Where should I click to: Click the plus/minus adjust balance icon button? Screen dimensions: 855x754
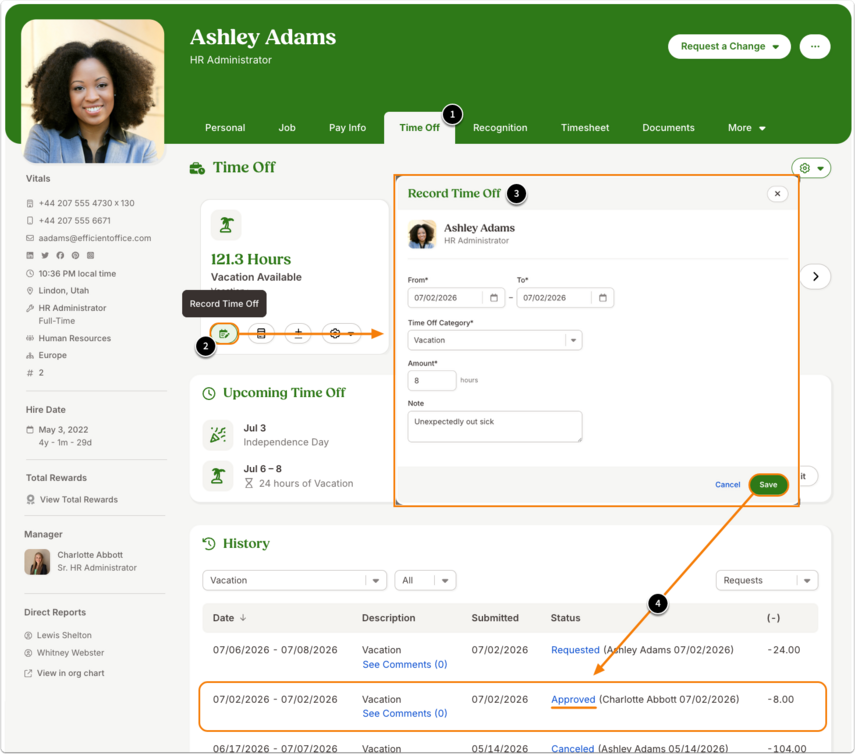298,334
